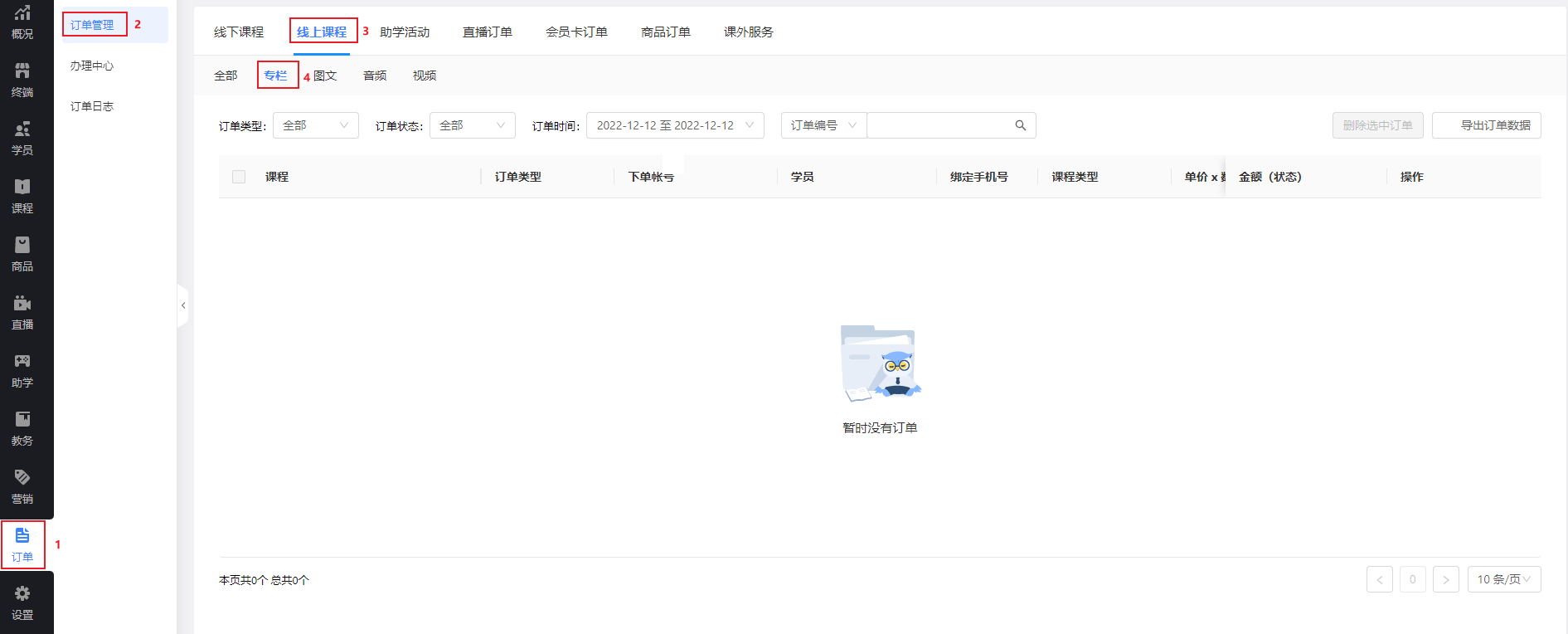Click the page number 0 box
Image resolution: width=1568 pixels, height=634 pixels.
[1413, 579]
